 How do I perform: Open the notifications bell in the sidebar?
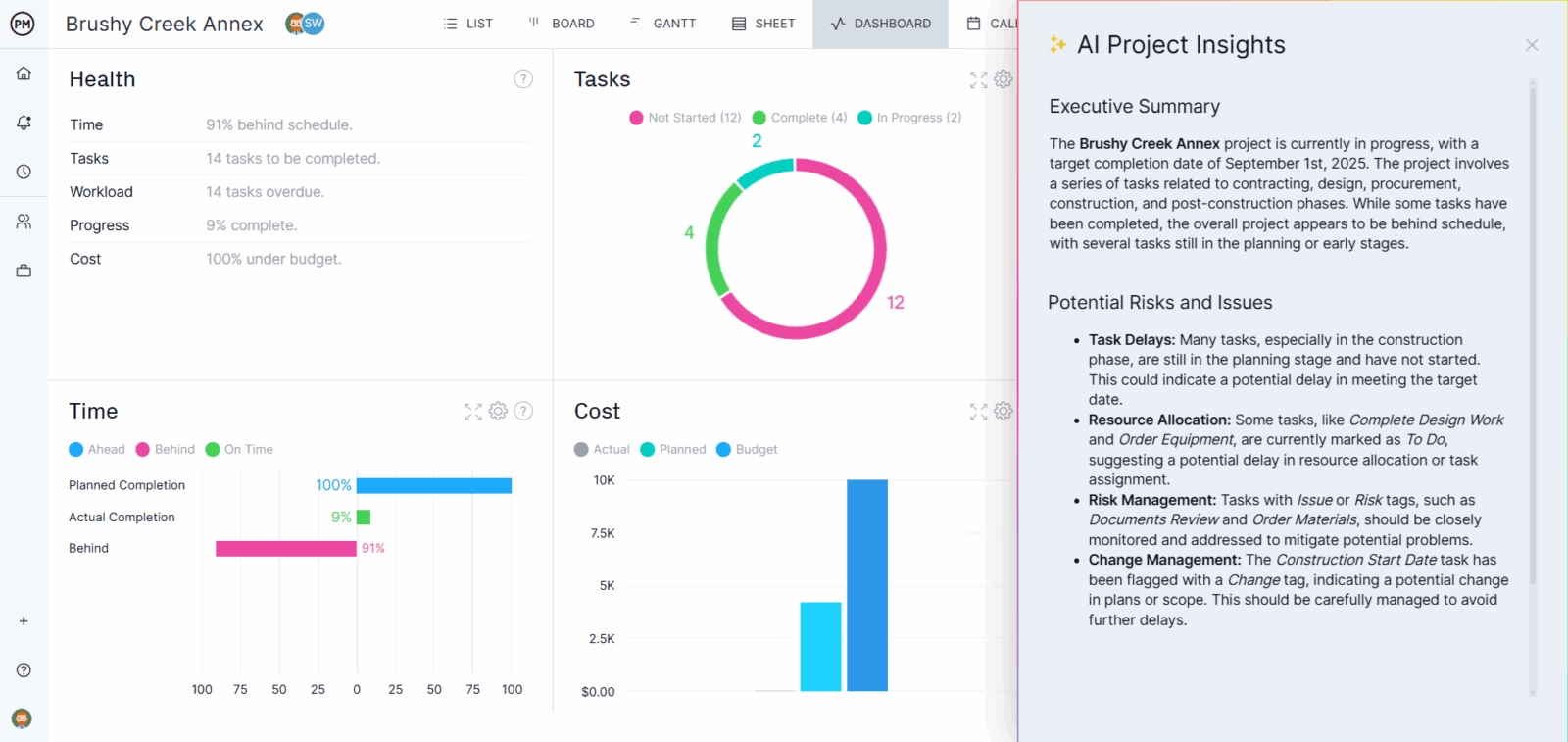(24, 123)
